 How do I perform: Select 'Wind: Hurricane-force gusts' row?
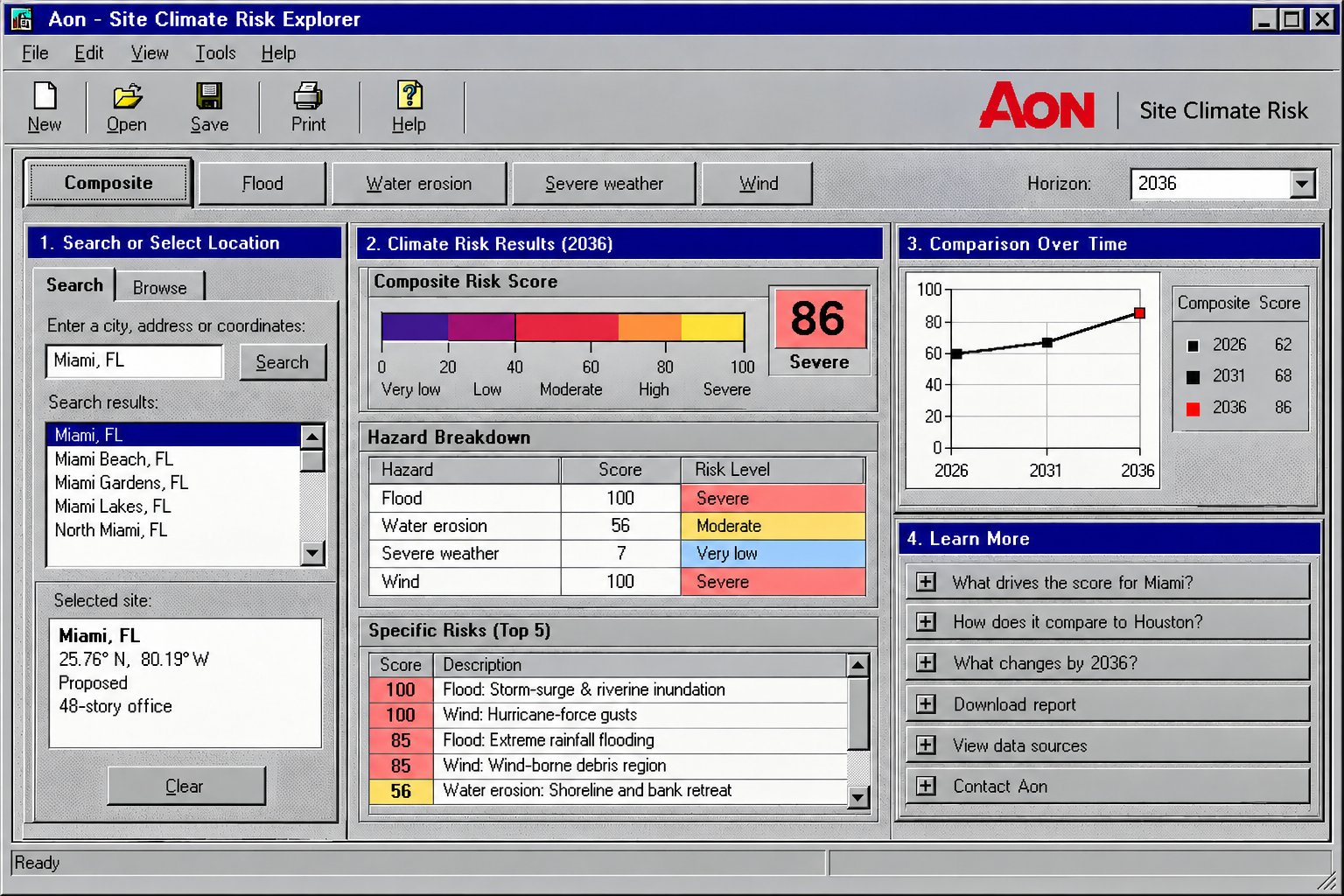coord(608,715)
